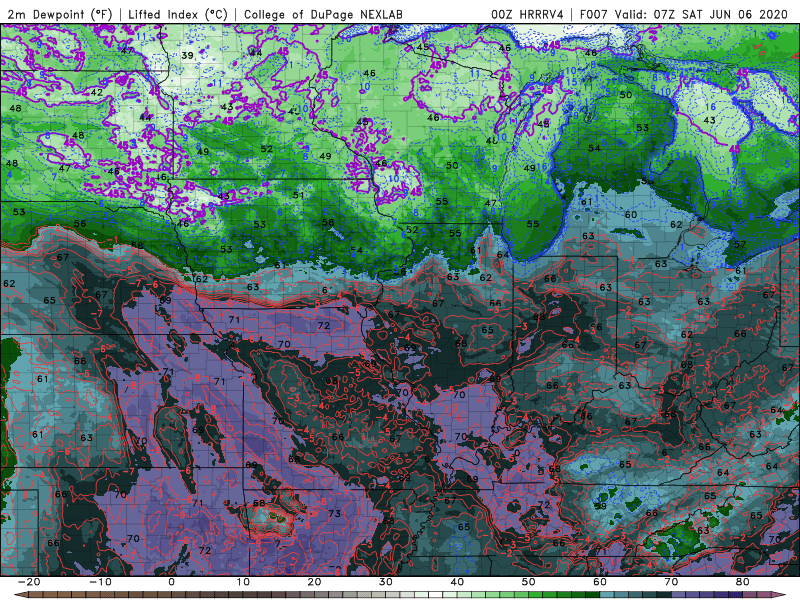
Task: Click the "80" color scale tick label
Action: point(743,582)
